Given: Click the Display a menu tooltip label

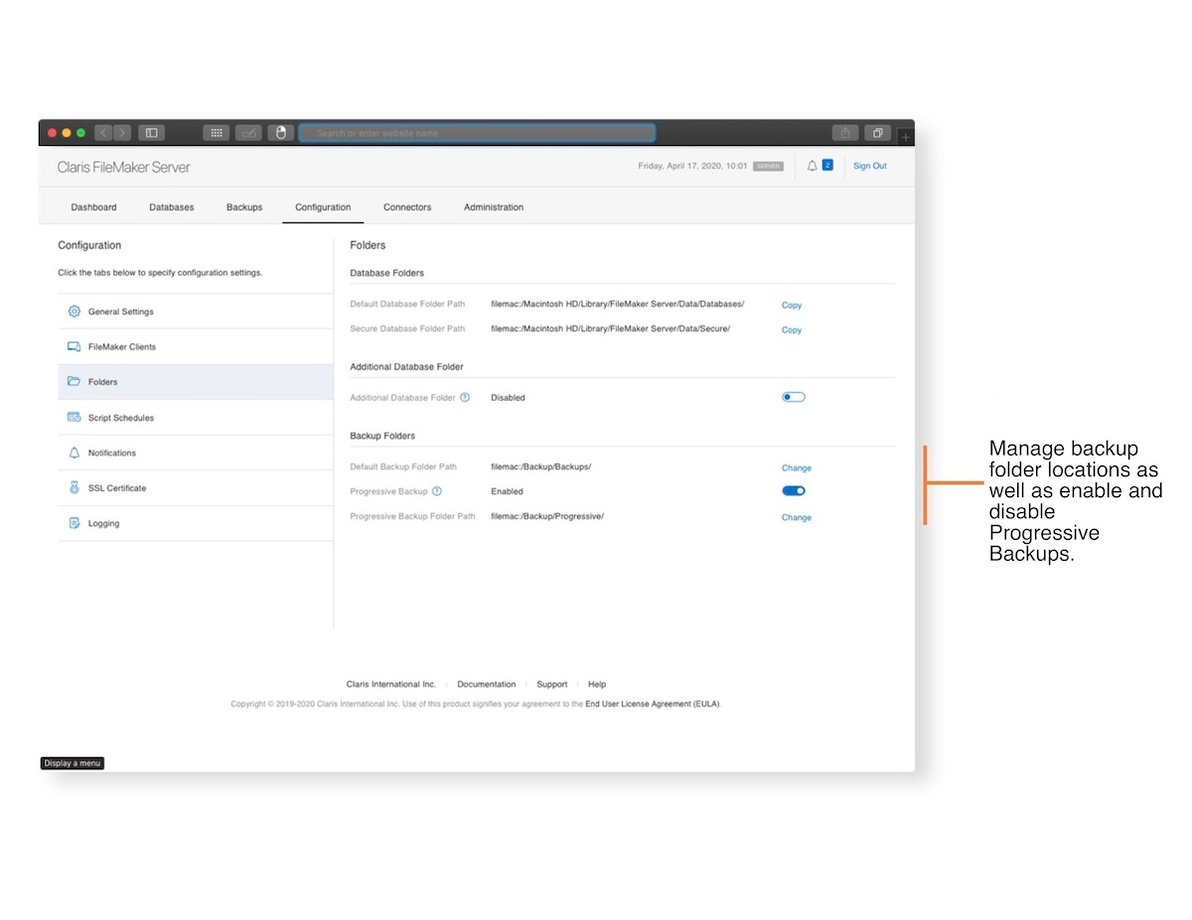Looking at the screenshot, I should click(x=72, y=763).
